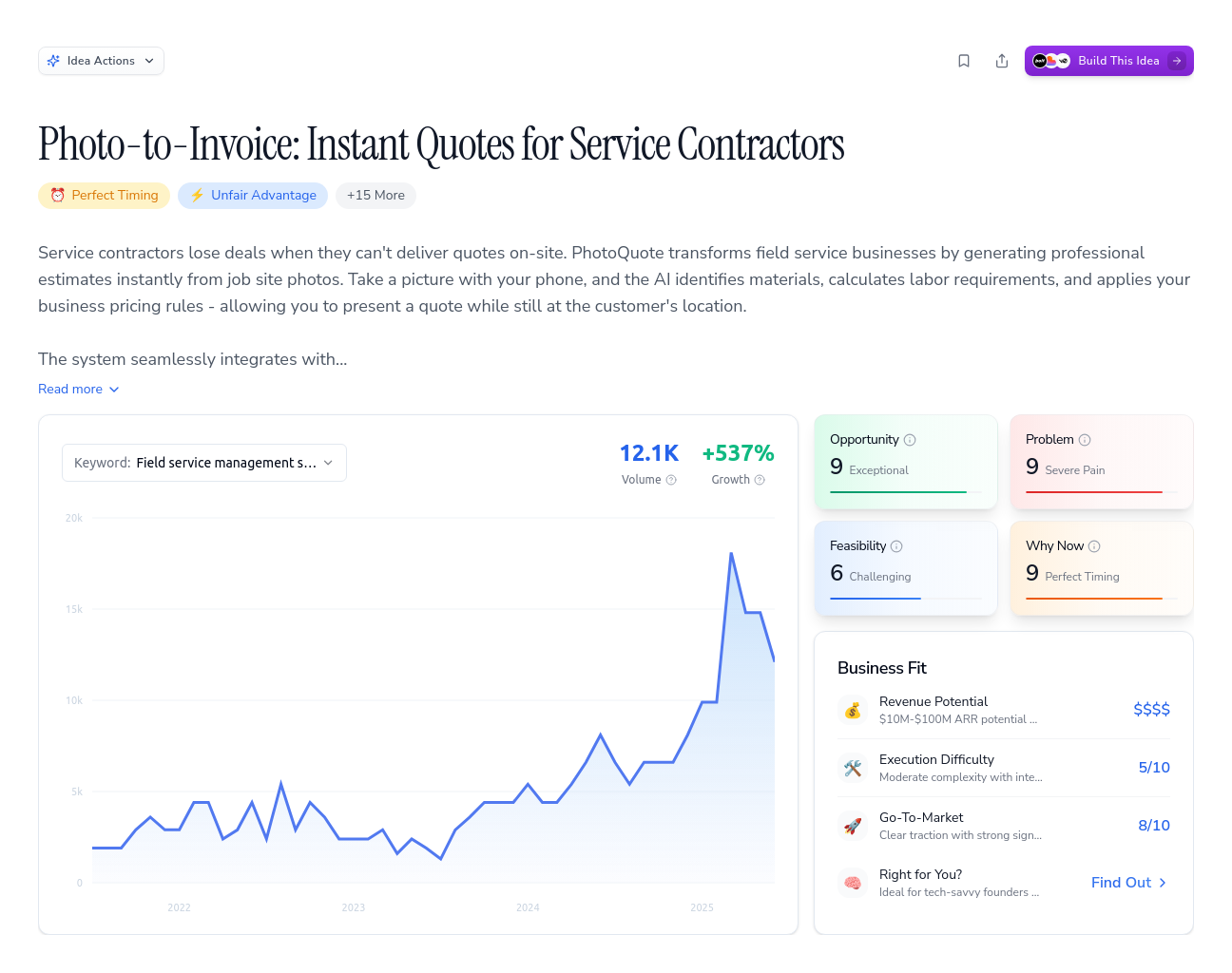Click the rocket icon for Go-To-Market
Screen dimensions: 1232x973
coord(853,826)
